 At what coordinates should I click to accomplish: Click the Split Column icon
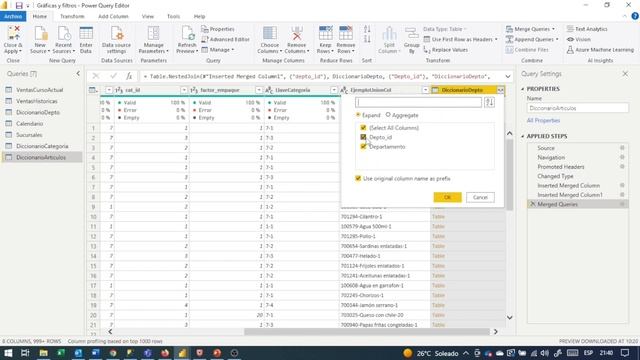(389, 34)
